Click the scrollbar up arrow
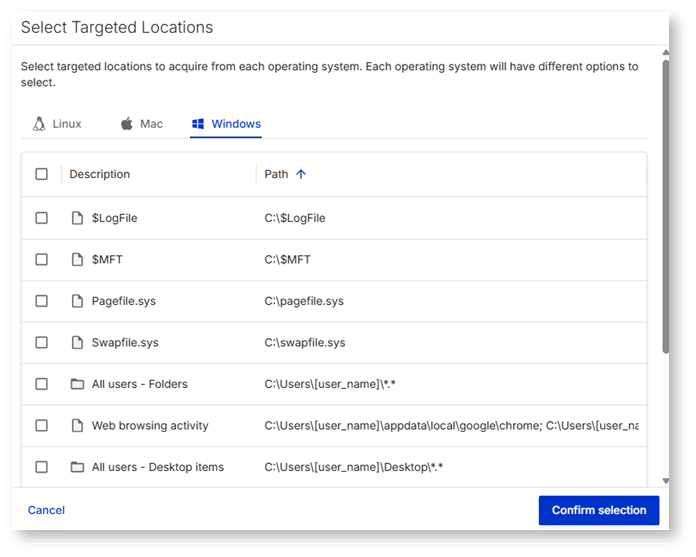The width and height of the screenshot is (696, 557). pyautogui.click(x=665, y=52)
